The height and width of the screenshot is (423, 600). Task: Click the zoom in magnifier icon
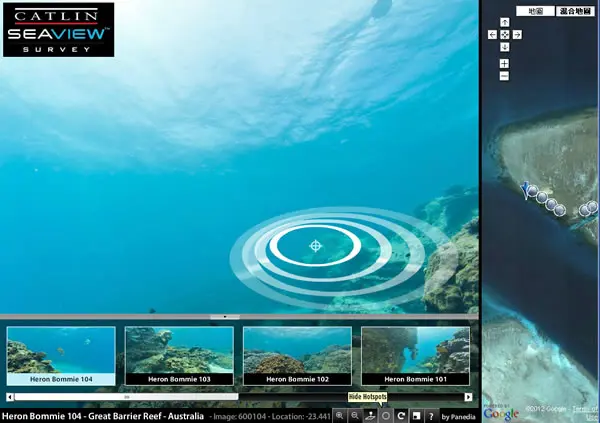coord(339,416)
